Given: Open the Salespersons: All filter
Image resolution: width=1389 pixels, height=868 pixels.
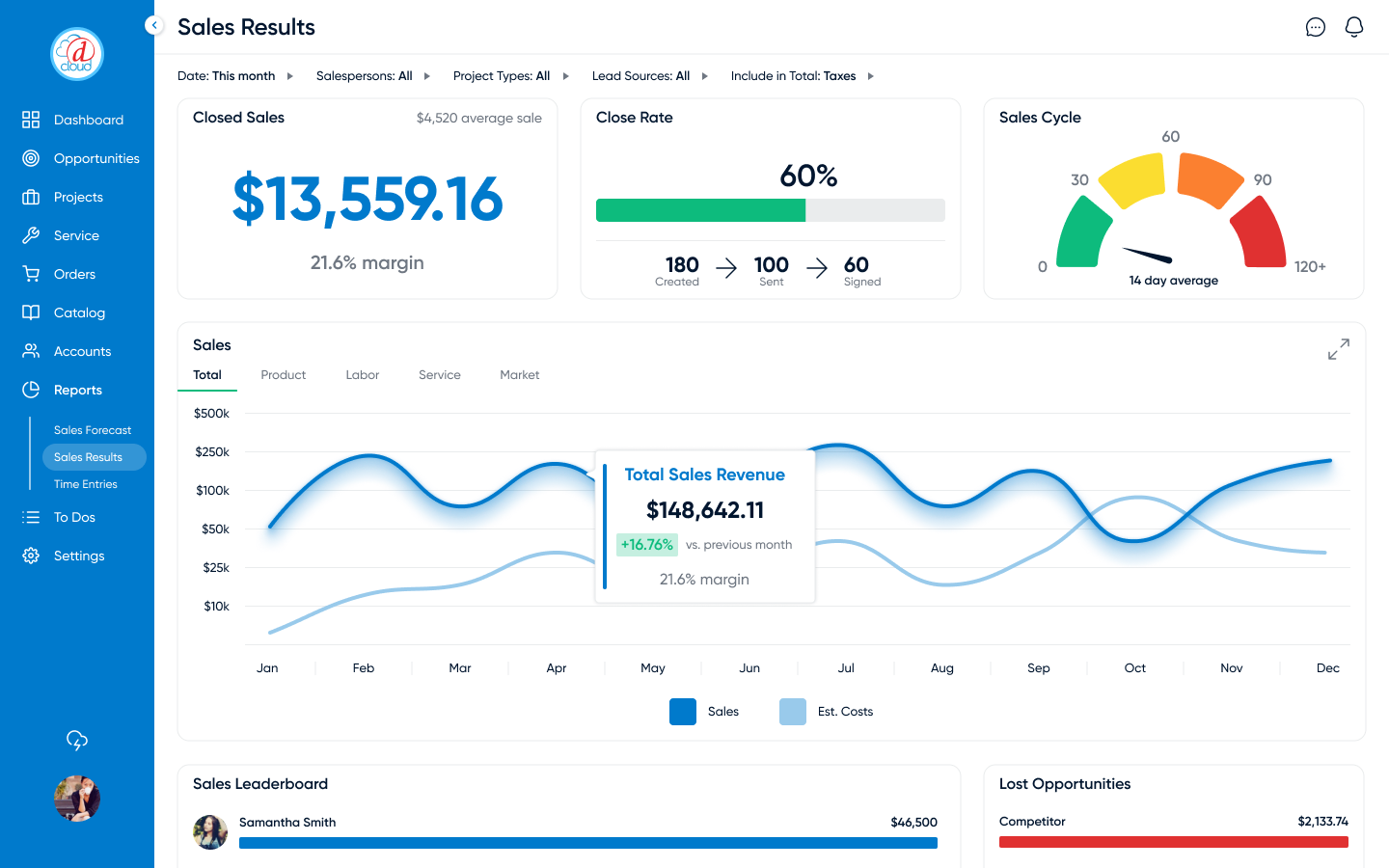Looking at the screenshot, I should (x=373, y=76).
